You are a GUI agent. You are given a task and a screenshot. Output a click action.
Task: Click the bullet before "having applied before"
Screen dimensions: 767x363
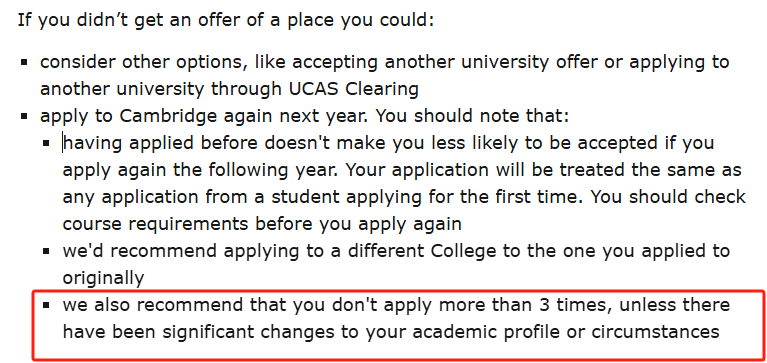[x=46, y=143]
